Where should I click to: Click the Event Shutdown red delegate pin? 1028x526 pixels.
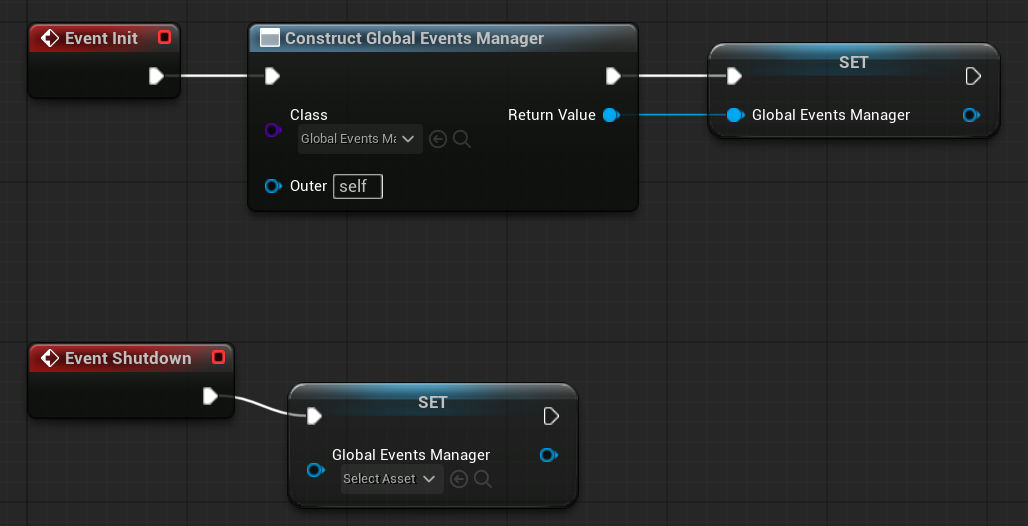click(218, 358)
